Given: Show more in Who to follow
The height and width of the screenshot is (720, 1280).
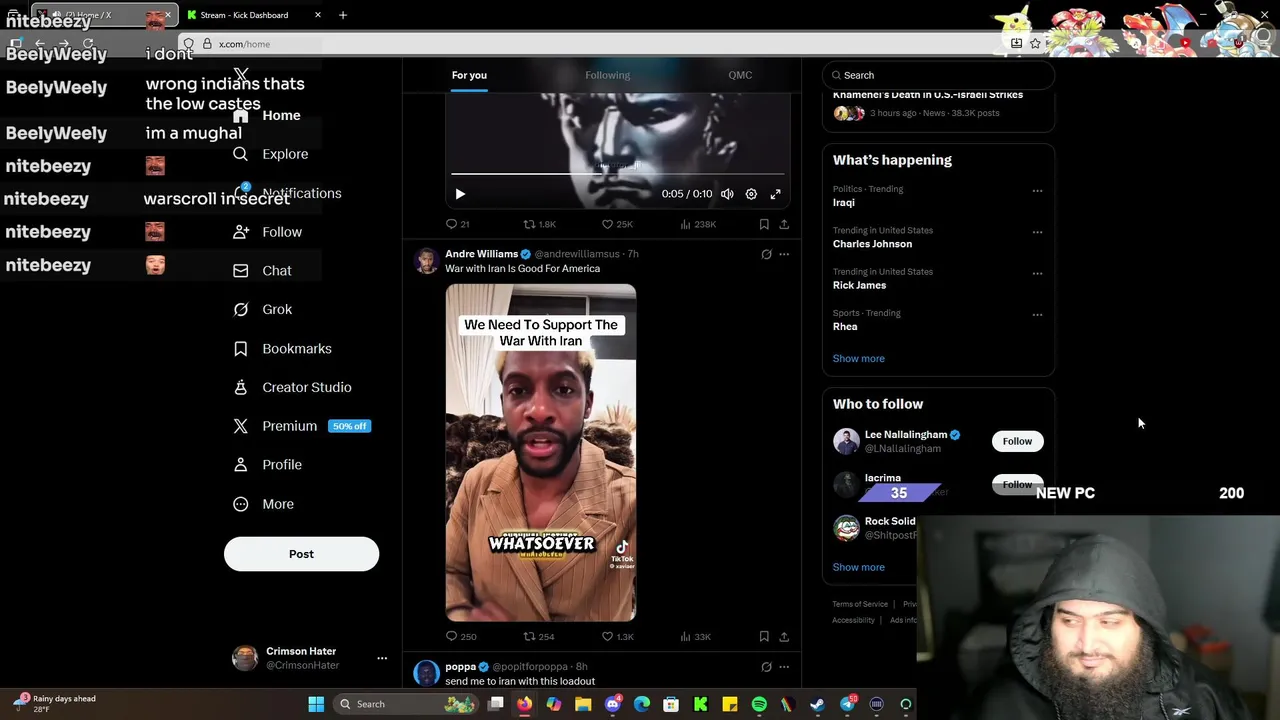Looking at the screenshot, I should click(858, 567).
